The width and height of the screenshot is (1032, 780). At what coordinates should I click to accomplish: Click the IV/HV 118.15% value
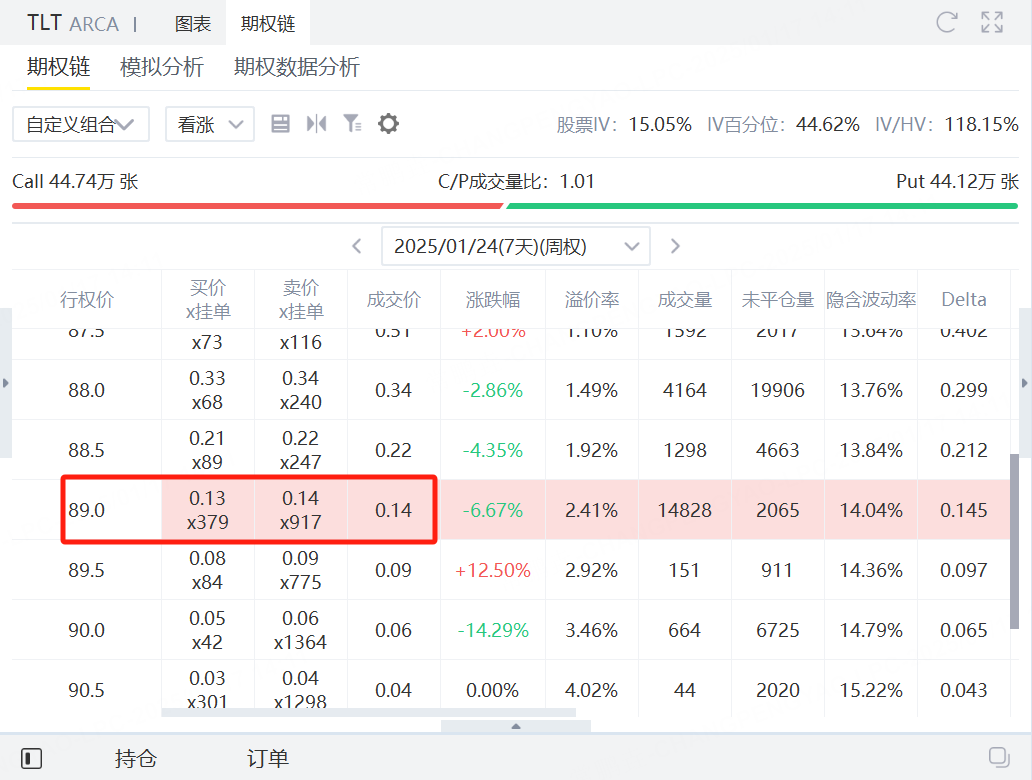click(982, 124)
